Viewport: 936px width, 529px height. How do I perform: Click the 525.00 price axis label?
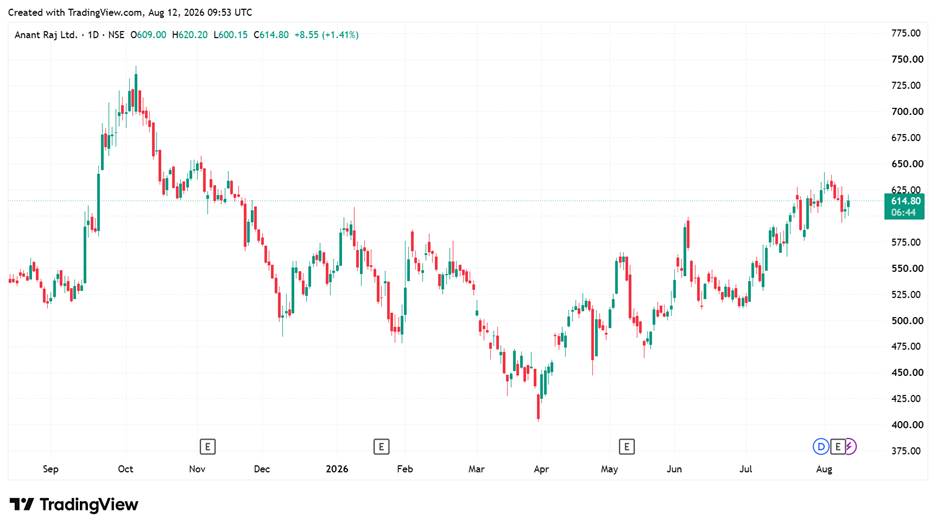(906, 294)
